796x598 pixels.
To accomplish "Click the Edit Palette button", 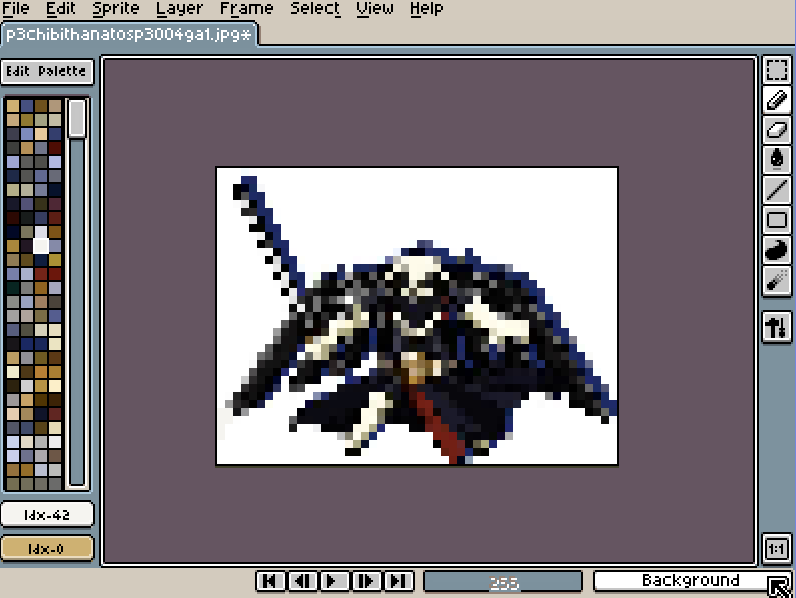I will (47, 72).
